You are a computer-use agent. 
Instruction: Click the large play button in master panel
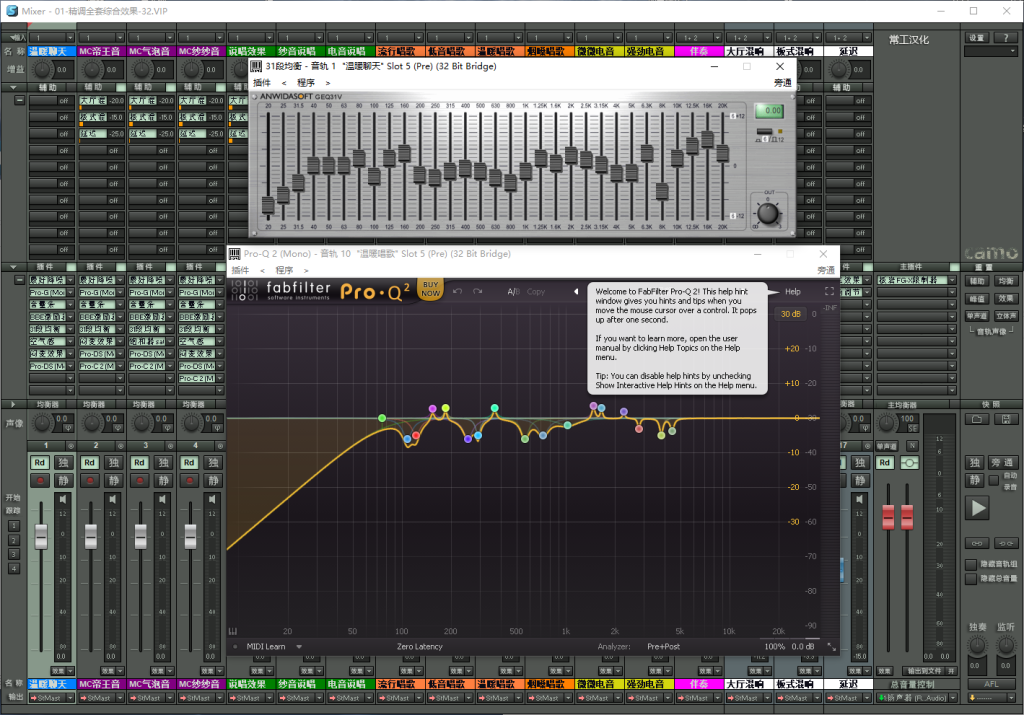tap(978, 508)
